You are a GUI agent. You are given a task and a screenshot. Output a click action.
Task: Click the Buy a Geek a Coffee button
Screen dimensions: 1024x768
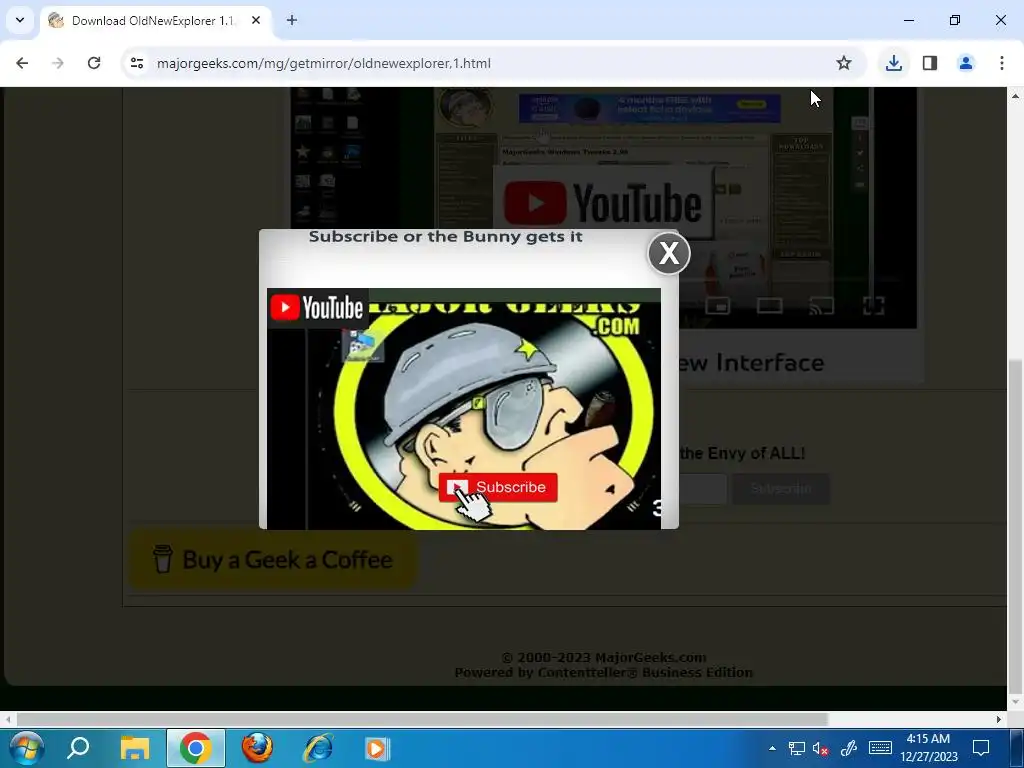(x=274, y=560)
